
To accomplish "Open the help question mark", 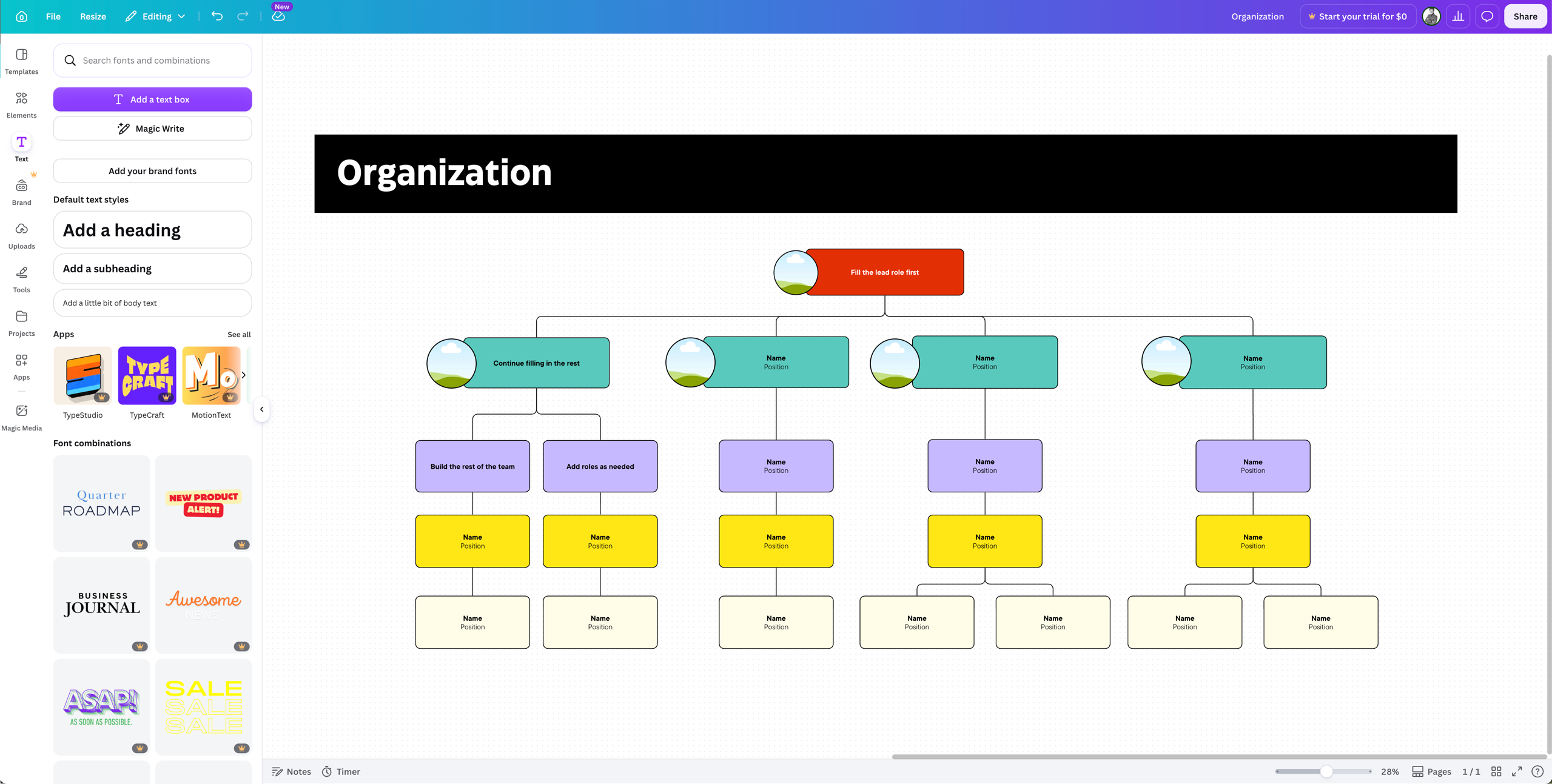I will click(x=1537, y=771).
